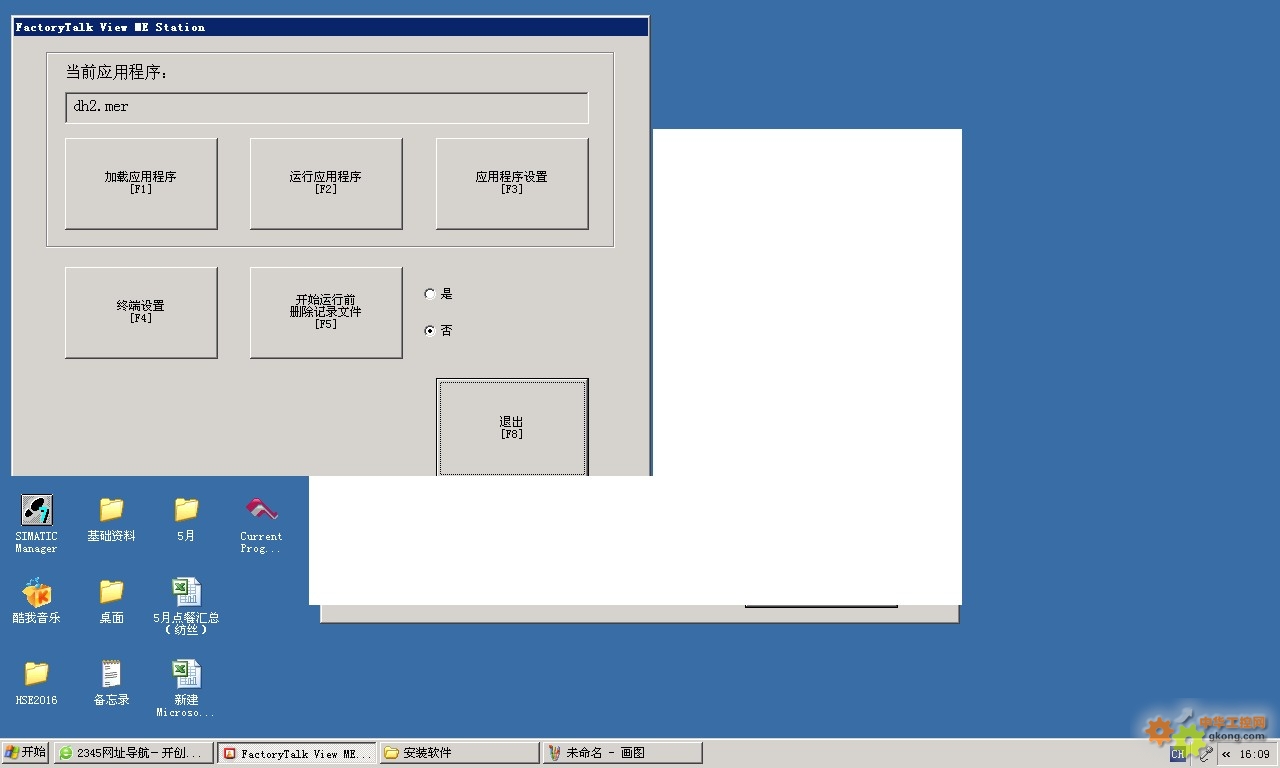Switch to 安装软件 taskbar window
Image resolution: width=1280 pixels, height=768 pixels.
[459, 753]
